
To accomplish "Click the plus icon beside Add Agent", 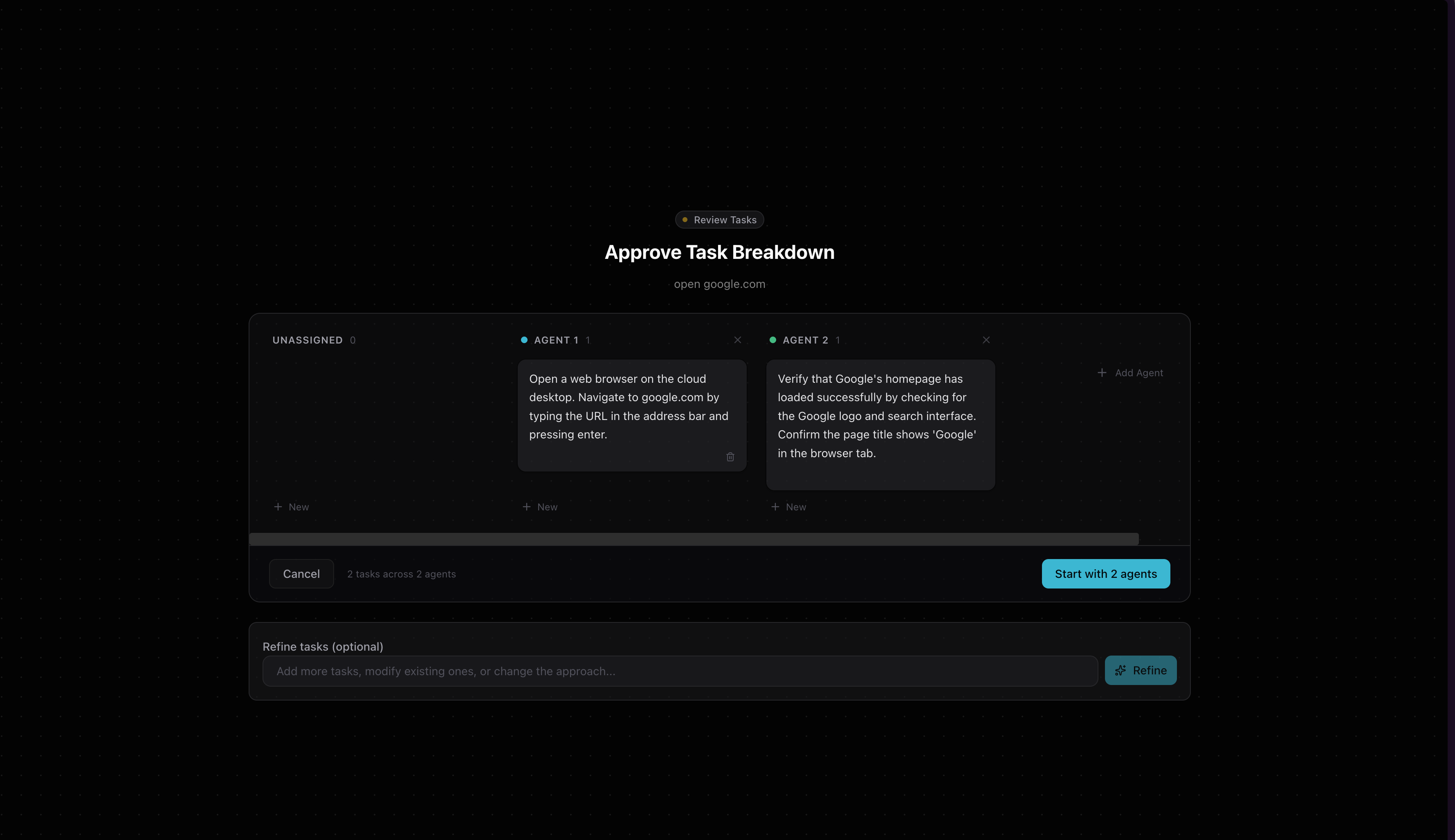I will [x=1102, y=373].
